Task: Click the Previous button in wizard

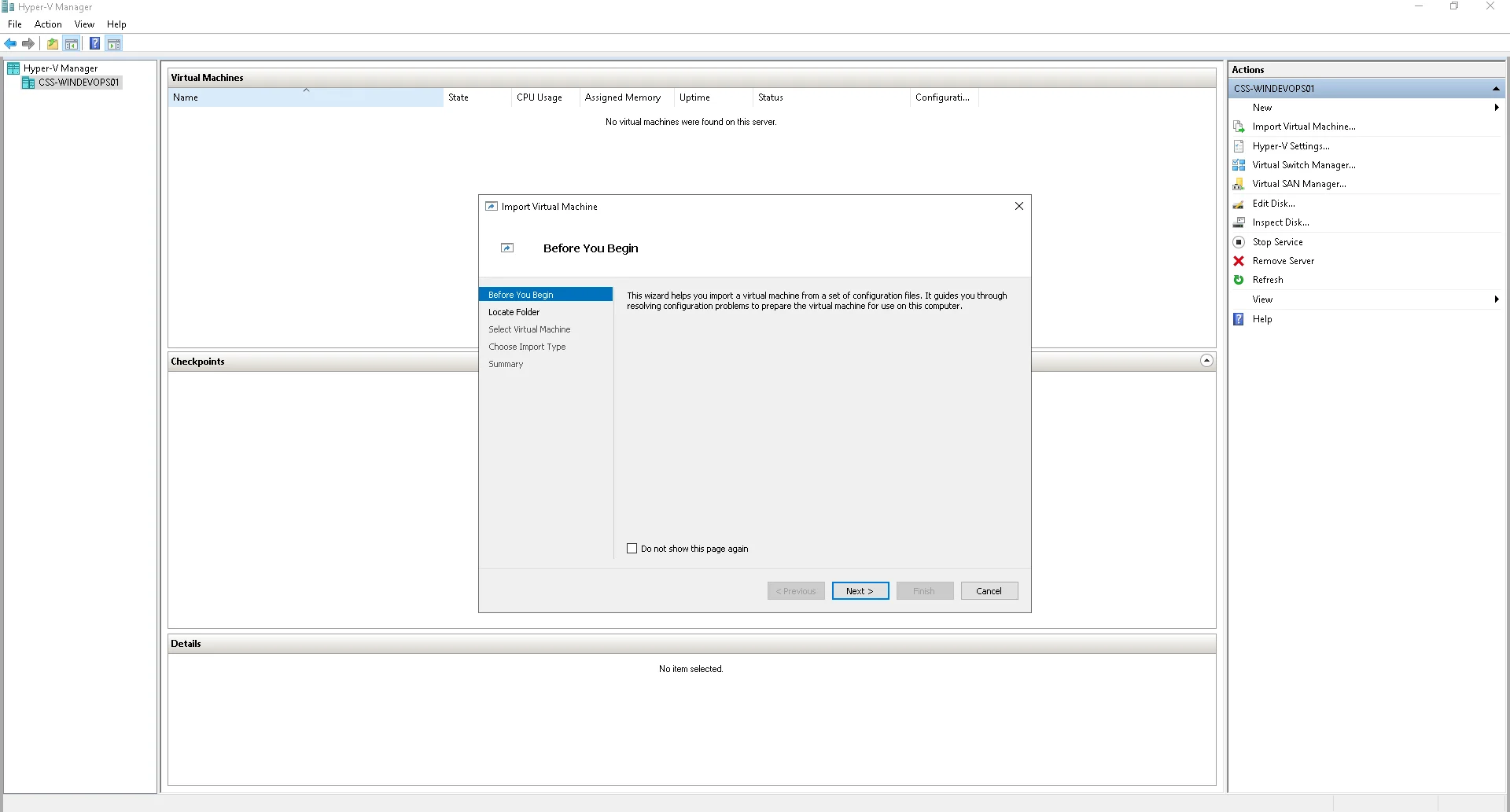Action: (x=796, y=591)
